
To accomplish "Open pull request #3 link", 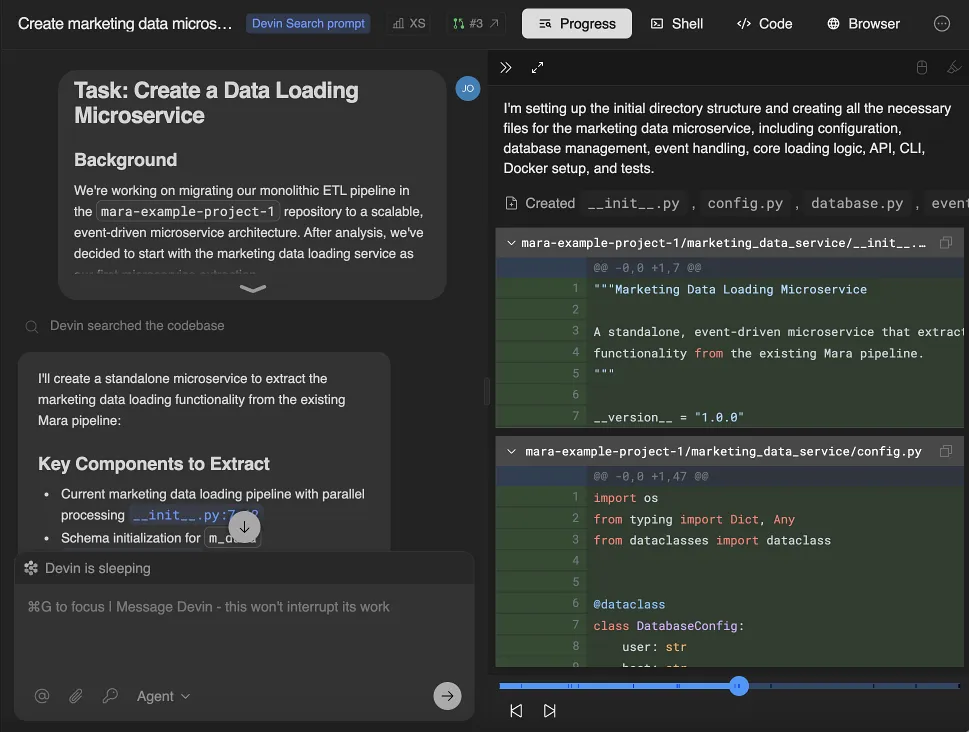I will 475,23.
